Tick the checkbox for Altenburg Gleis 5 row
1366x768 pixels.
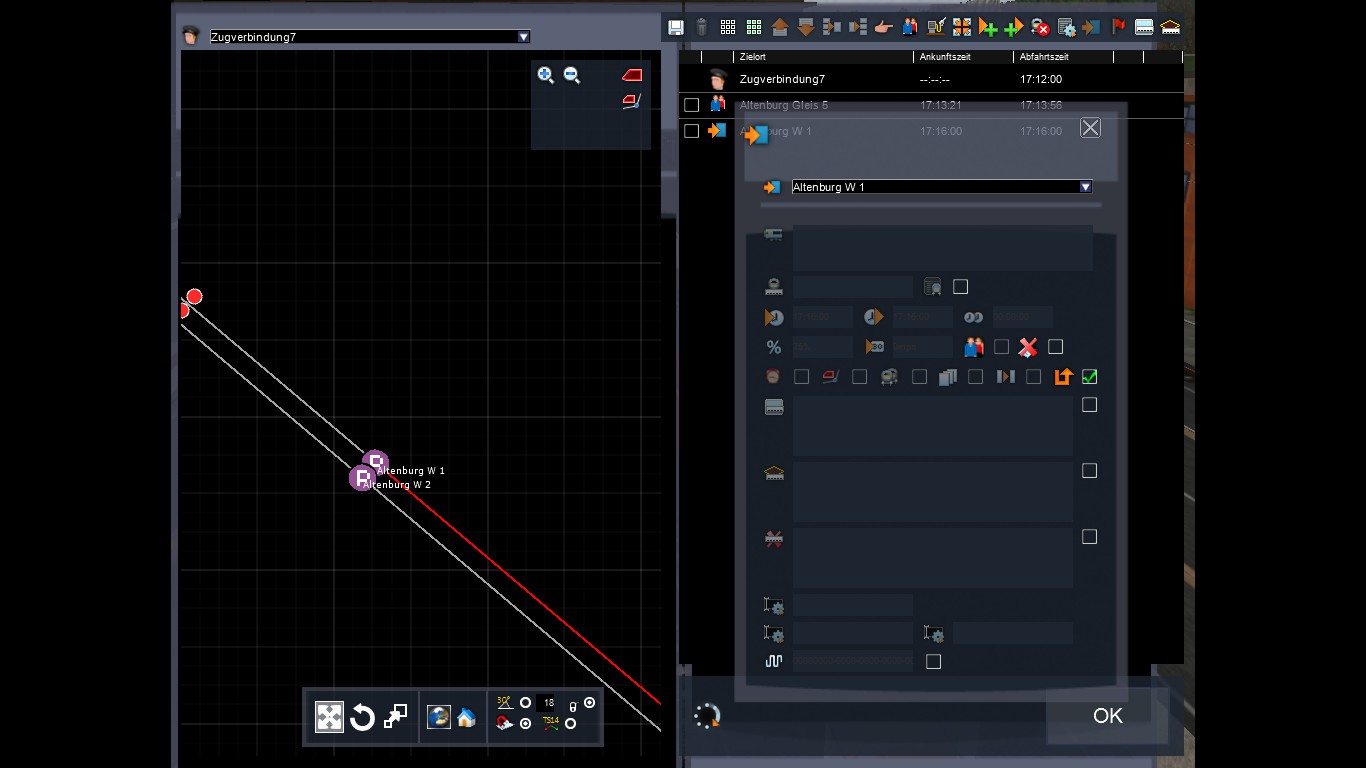coord(691,105)
